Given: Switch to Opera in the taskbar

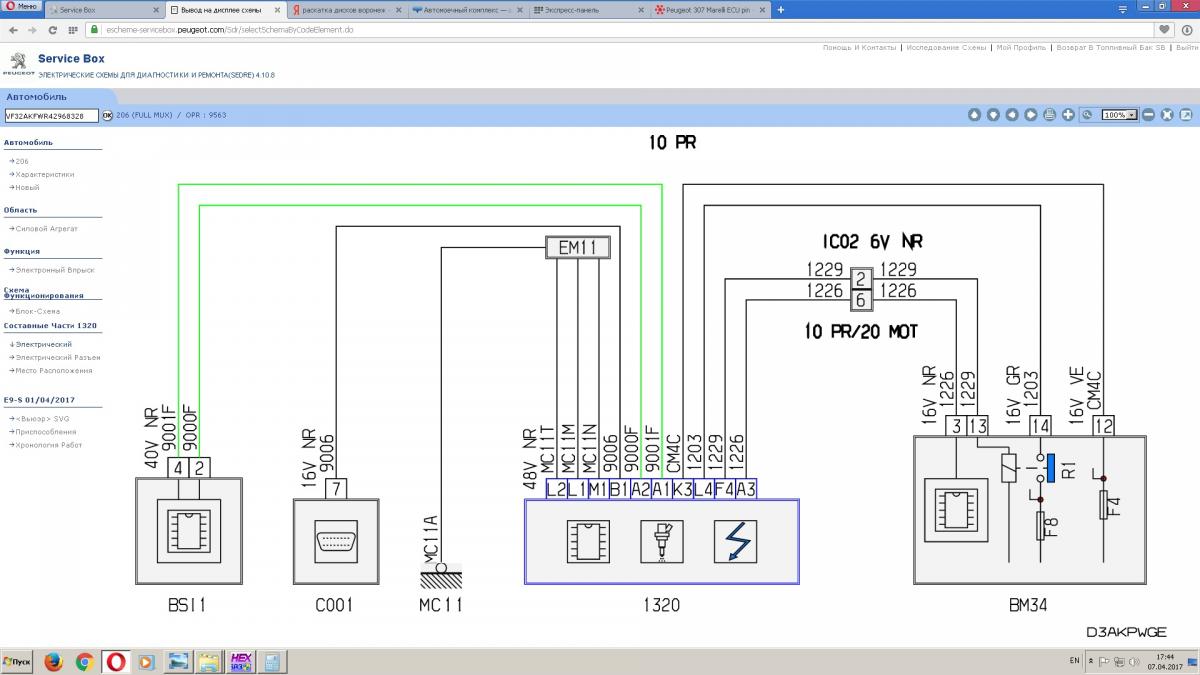Looking at the screenshot, I should 115,661.
